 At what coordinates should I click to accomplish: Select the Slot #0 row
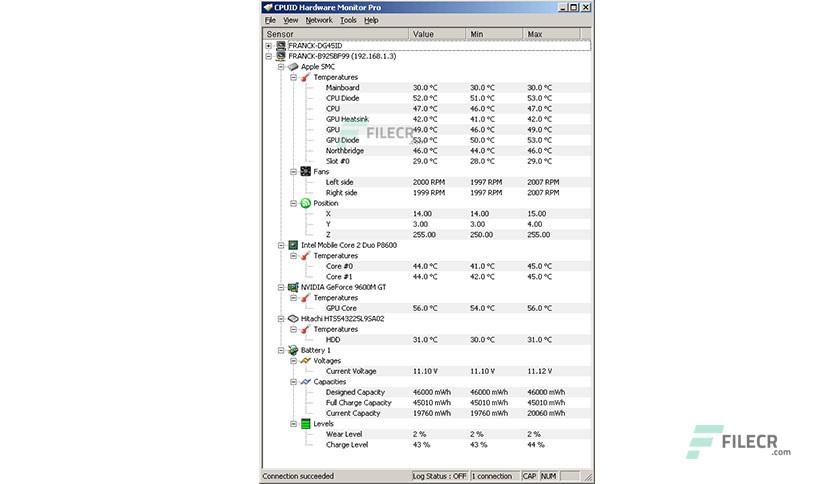427,161
